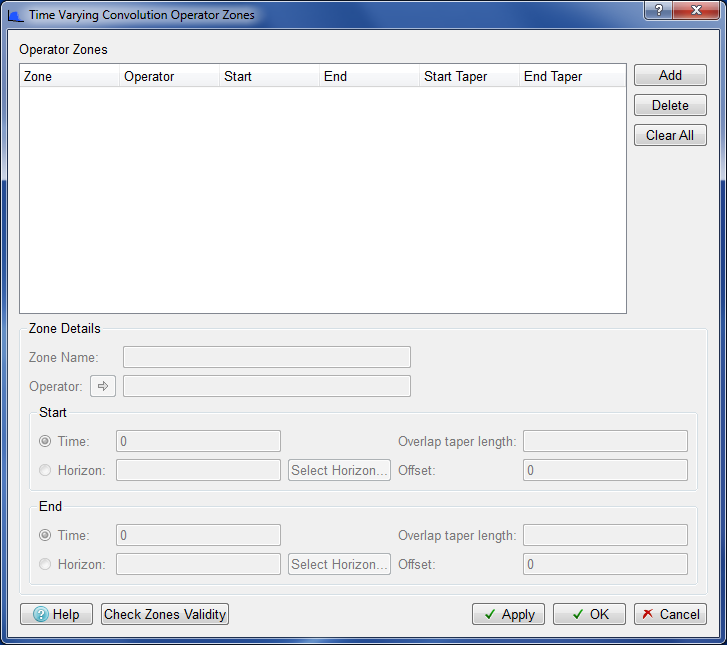The height and width of the screenshot is (645, 727).
Task: Click the Start column header
Action: pos(269,76)
